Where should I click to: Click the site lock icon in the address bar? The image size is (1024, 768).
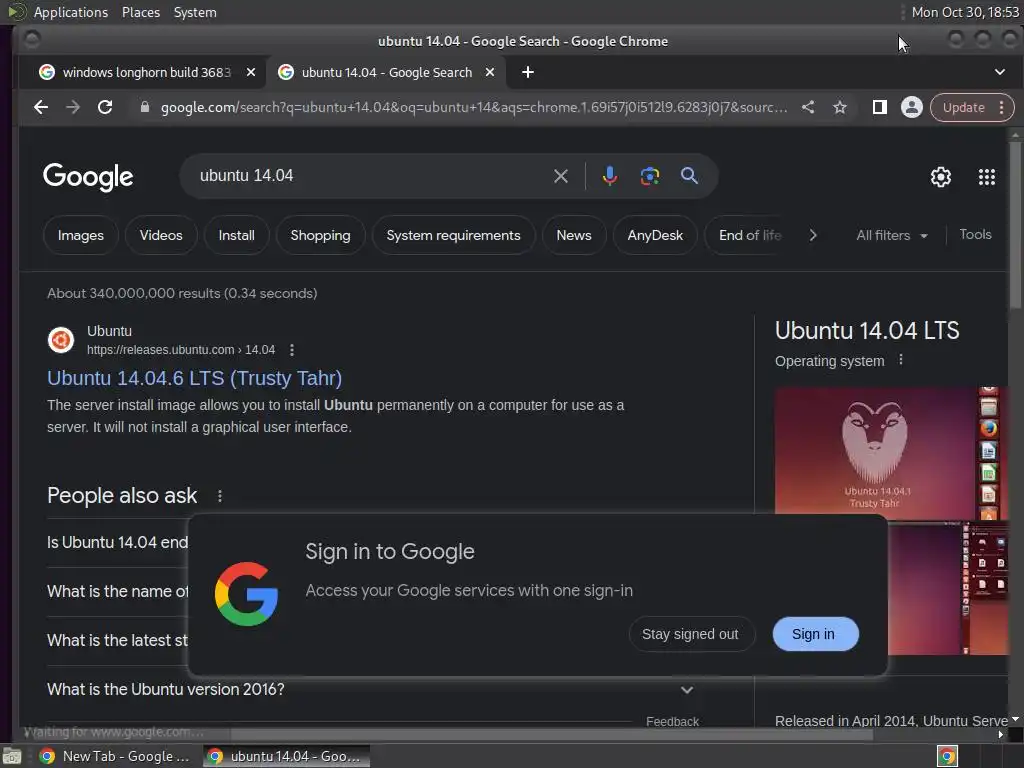145,107
